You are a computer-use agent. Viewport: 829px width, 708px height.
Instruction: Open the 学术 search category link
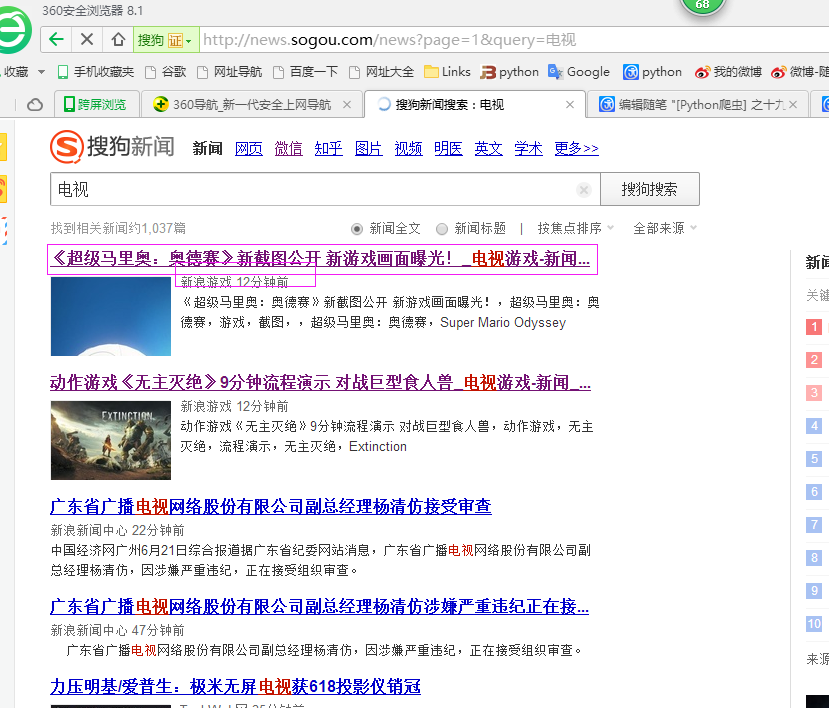coord(528,149)
